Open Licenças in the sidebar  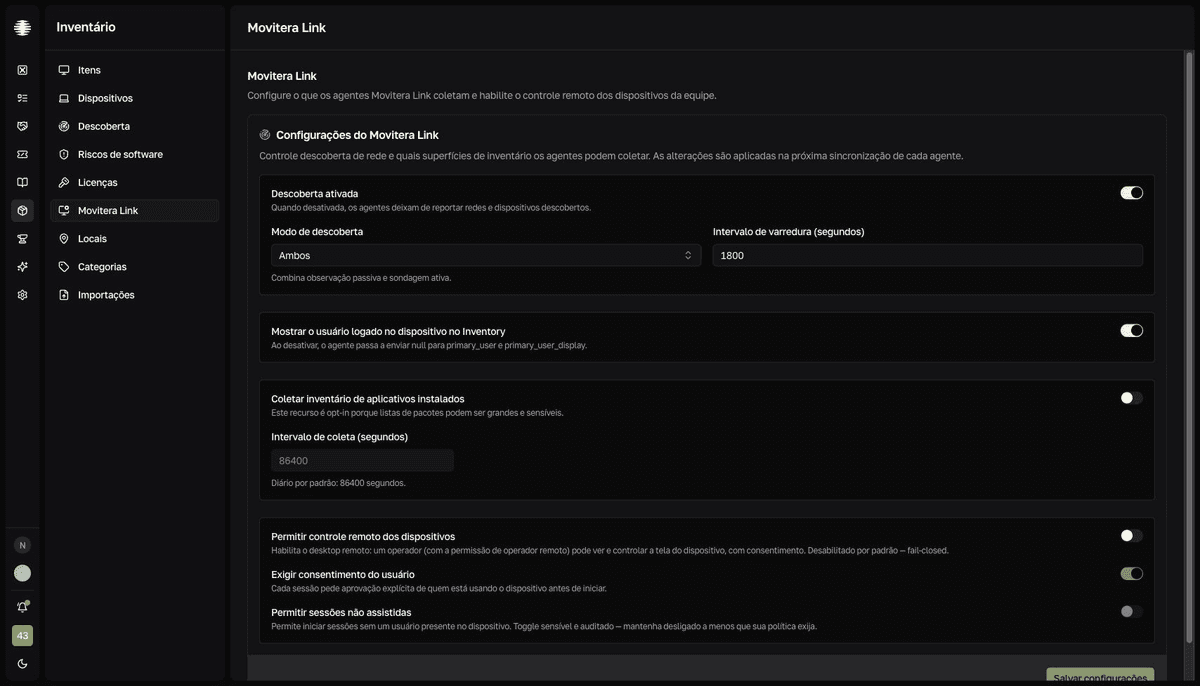tap(134, 182)
